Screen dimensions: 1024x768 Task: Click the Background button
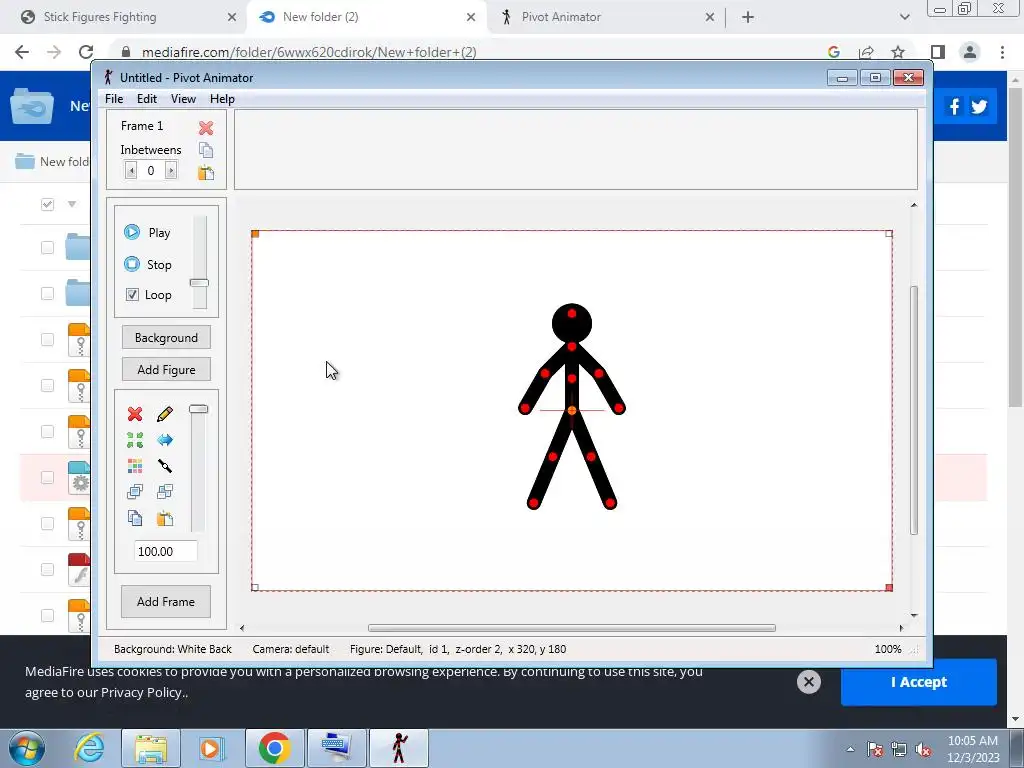(x=166, y=338)
